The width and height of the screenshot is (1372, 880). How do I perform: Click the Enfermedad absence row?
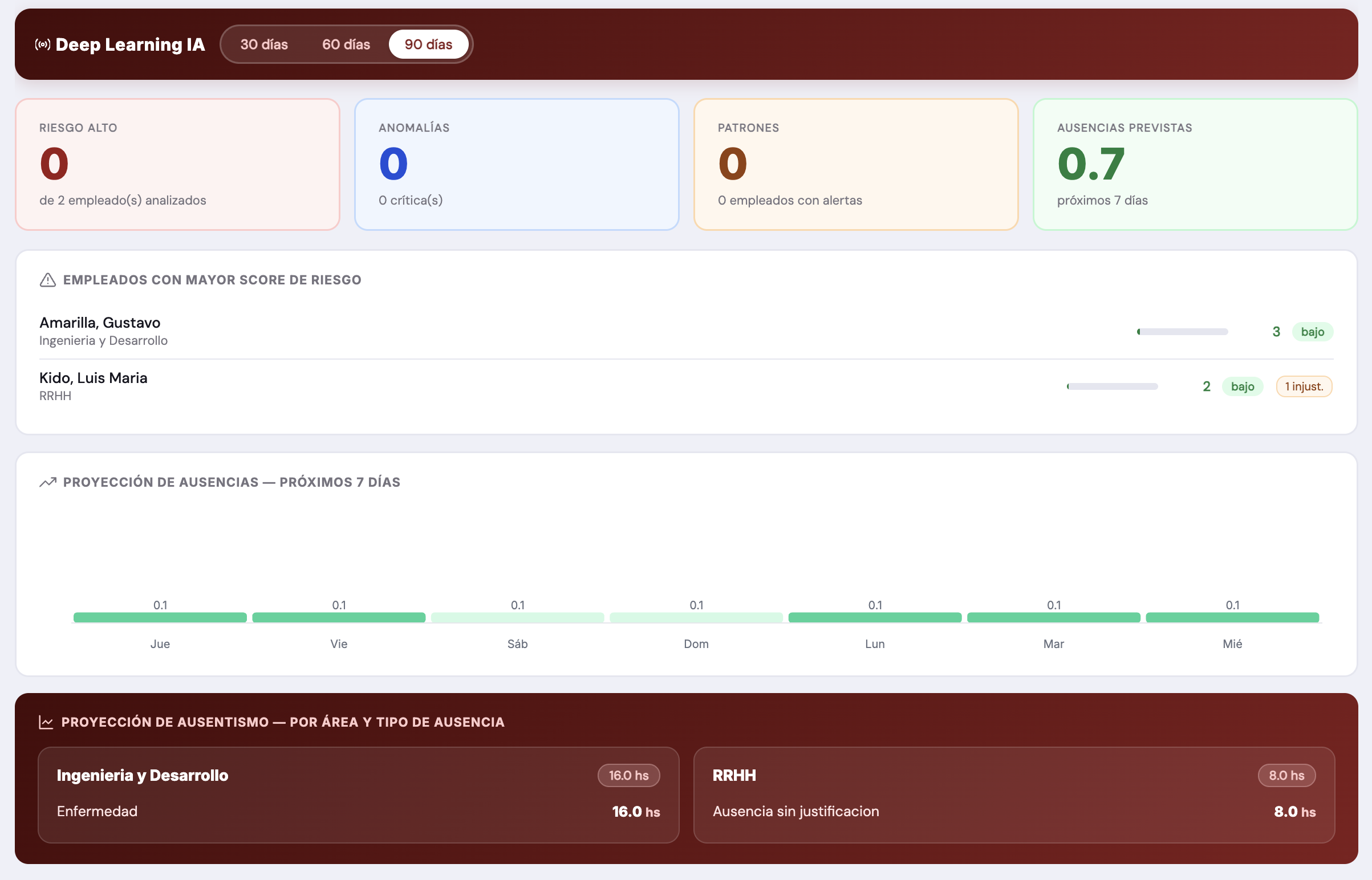(359, 812)
